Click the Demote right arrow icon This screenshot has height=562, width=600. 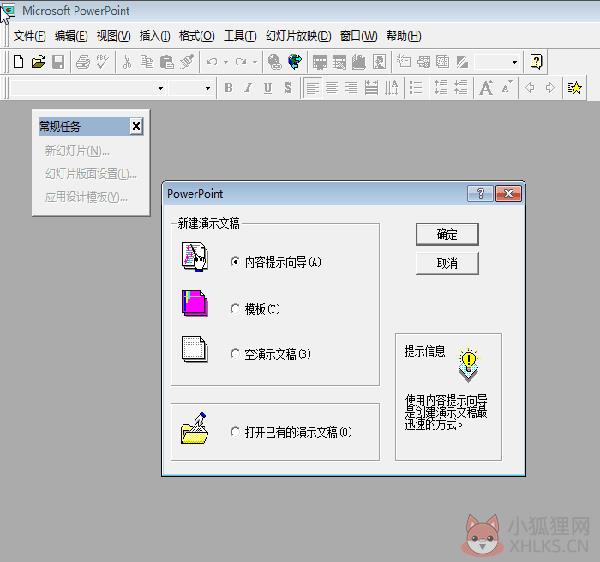point(550,88)
